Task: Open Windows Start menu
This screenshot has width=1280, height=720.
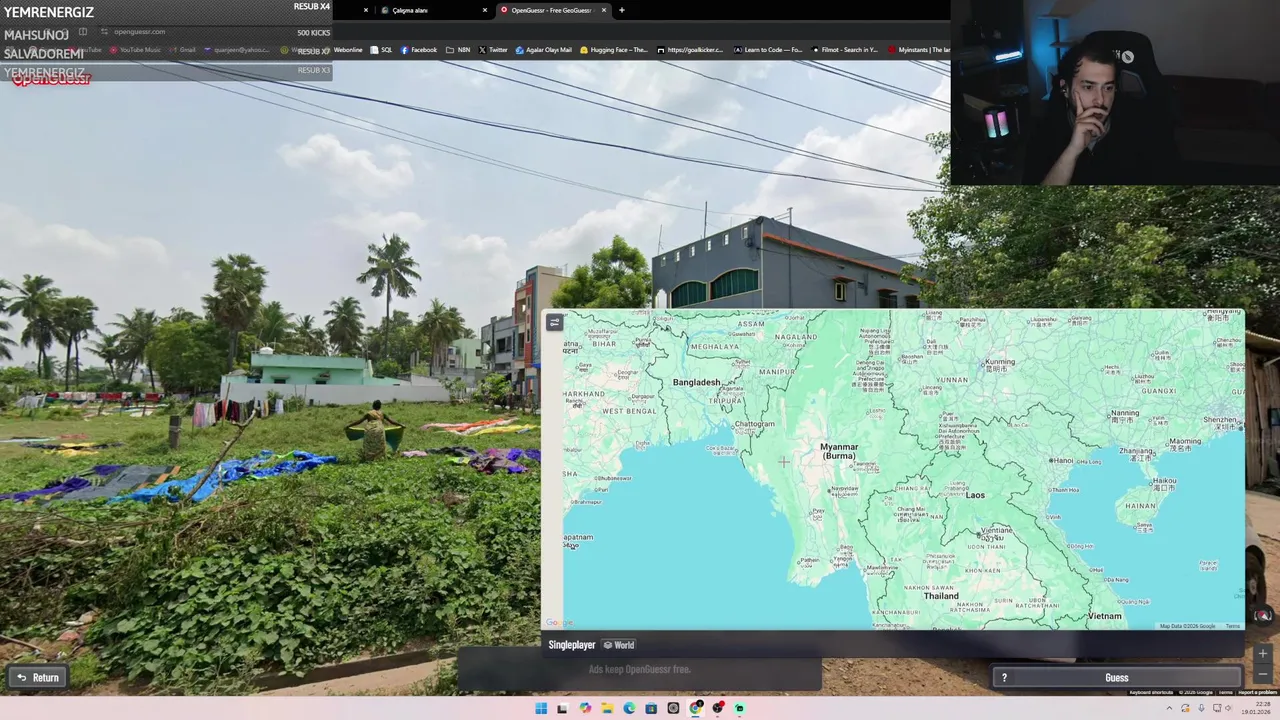Action: (541, 708)
